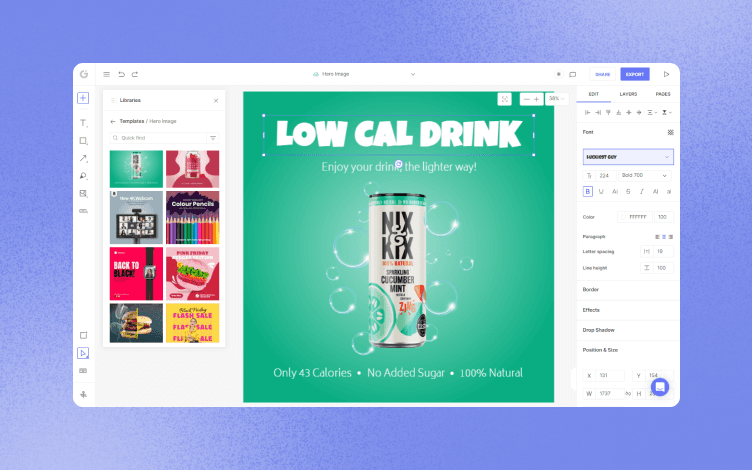Toggle Bold text style

click(588, 191)
